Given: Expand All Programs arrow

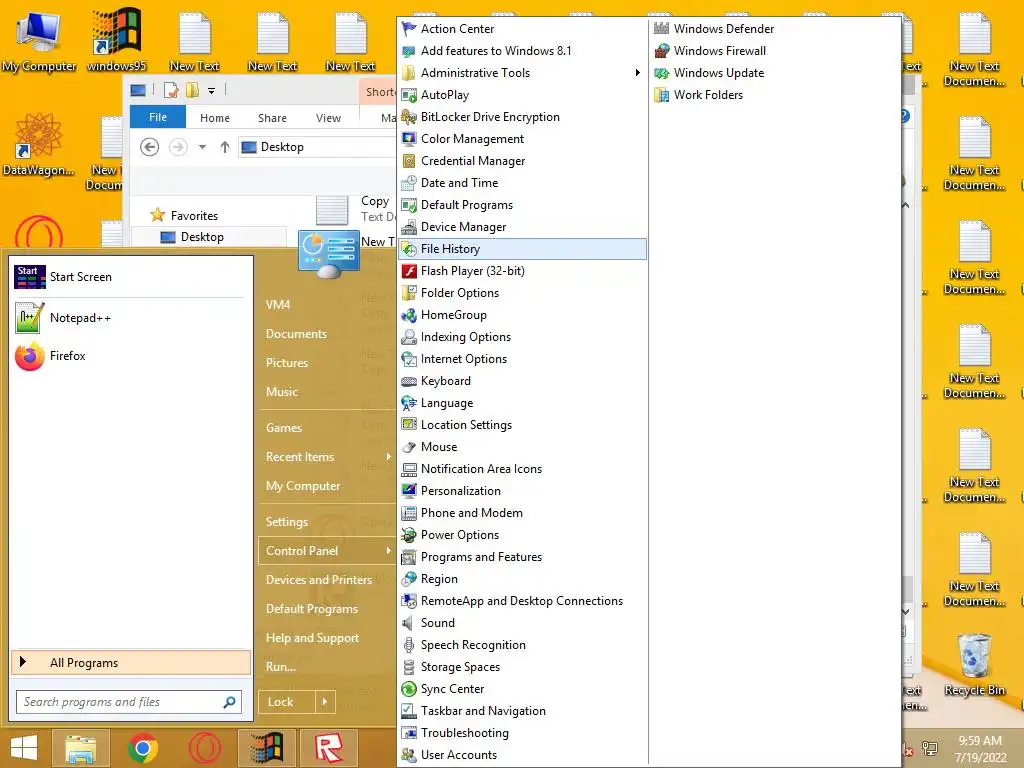Looking at the screenshot, I should 23,662.
